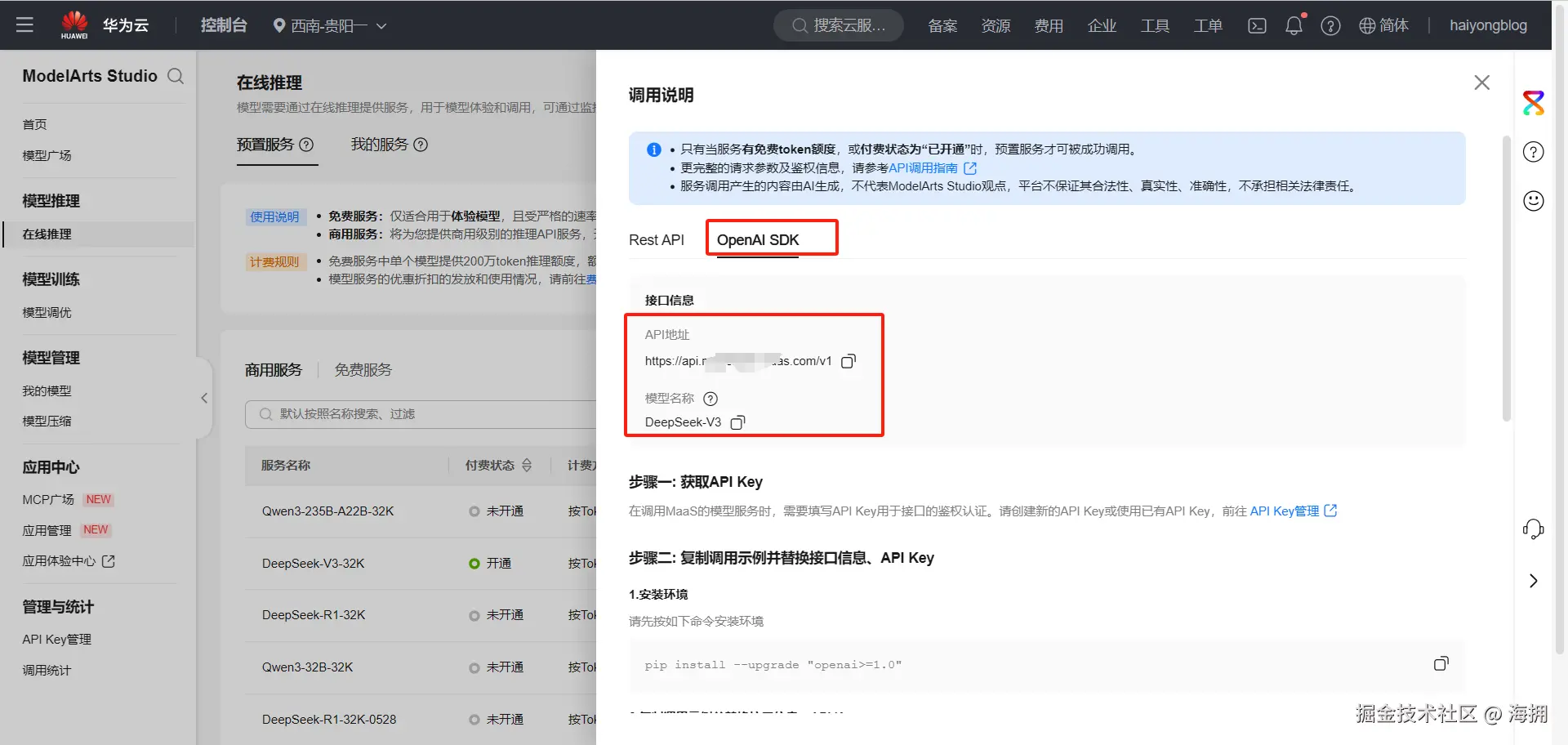The width and height of the screenshot is (1568, 745).
Task: Copy the DeepSeek-V3 model name via its copy icon
Action: point(737,422)
